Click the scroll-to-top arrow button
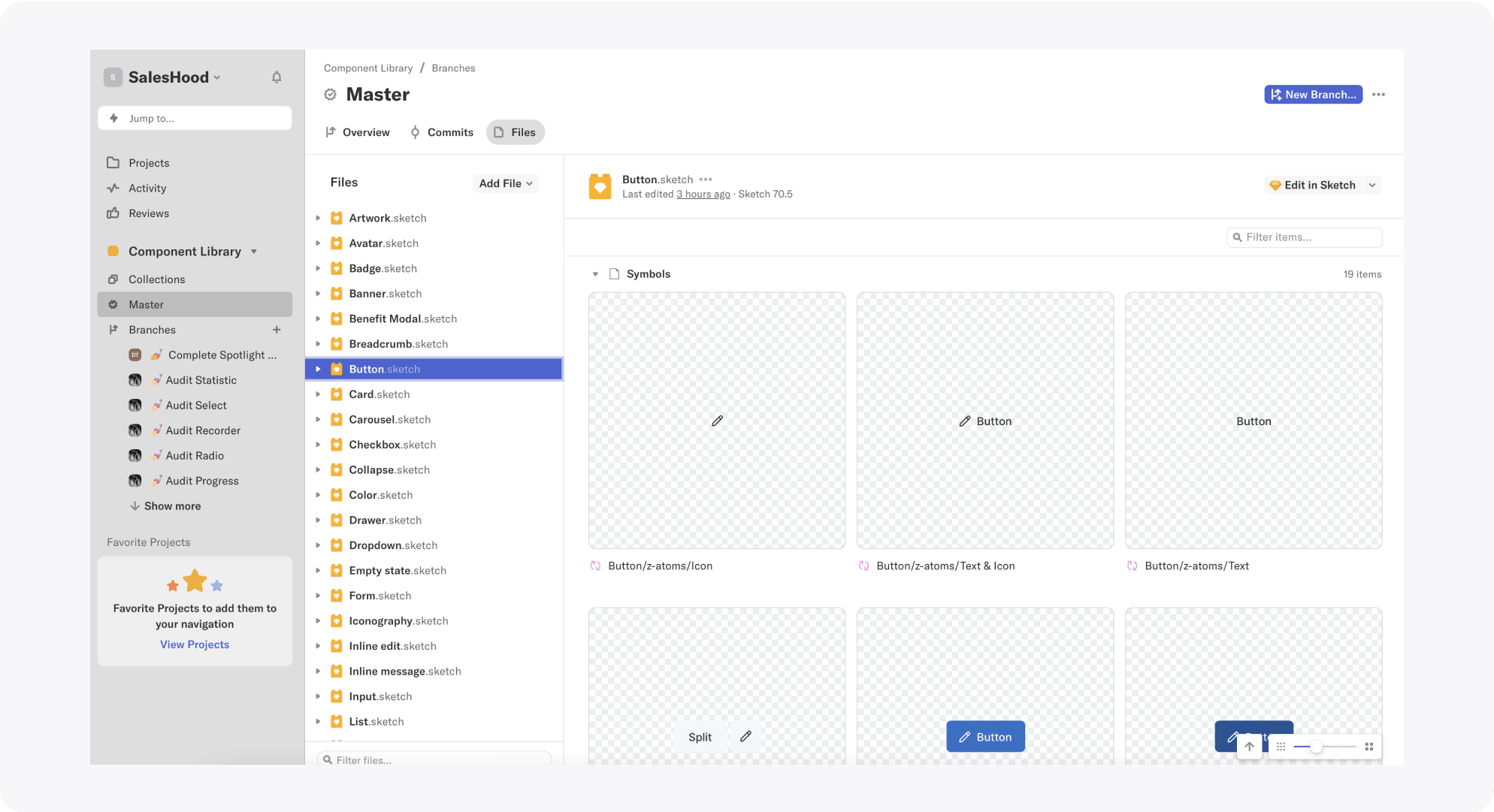Screen dimensions: 1494x812 click(x=1249, y=747)
